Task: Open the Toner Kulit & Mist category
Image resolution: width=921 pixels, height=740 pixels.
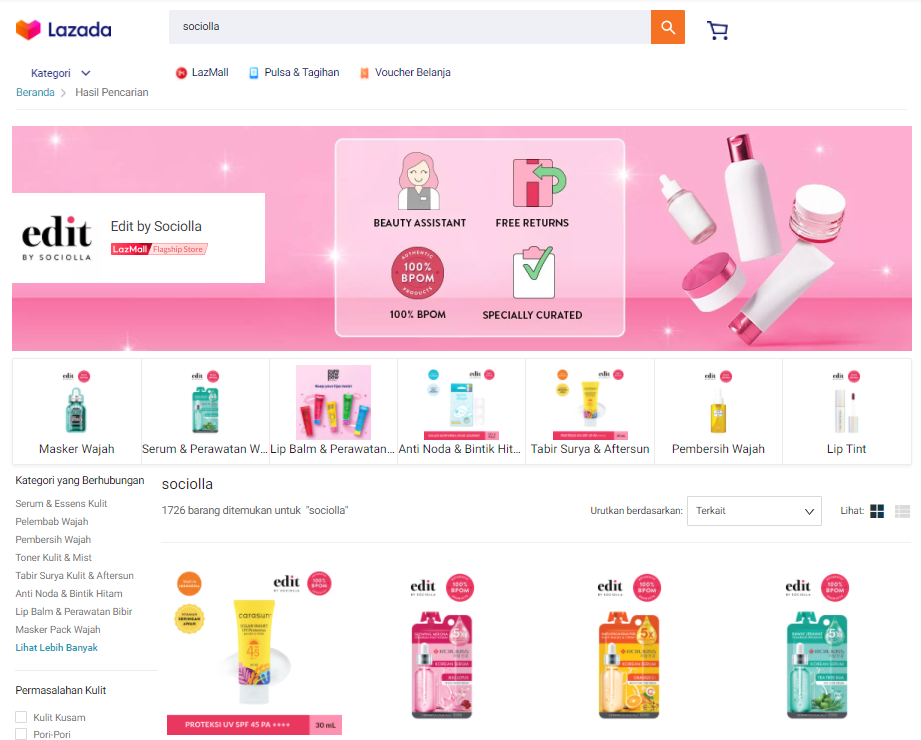Action: click(53, 557)
